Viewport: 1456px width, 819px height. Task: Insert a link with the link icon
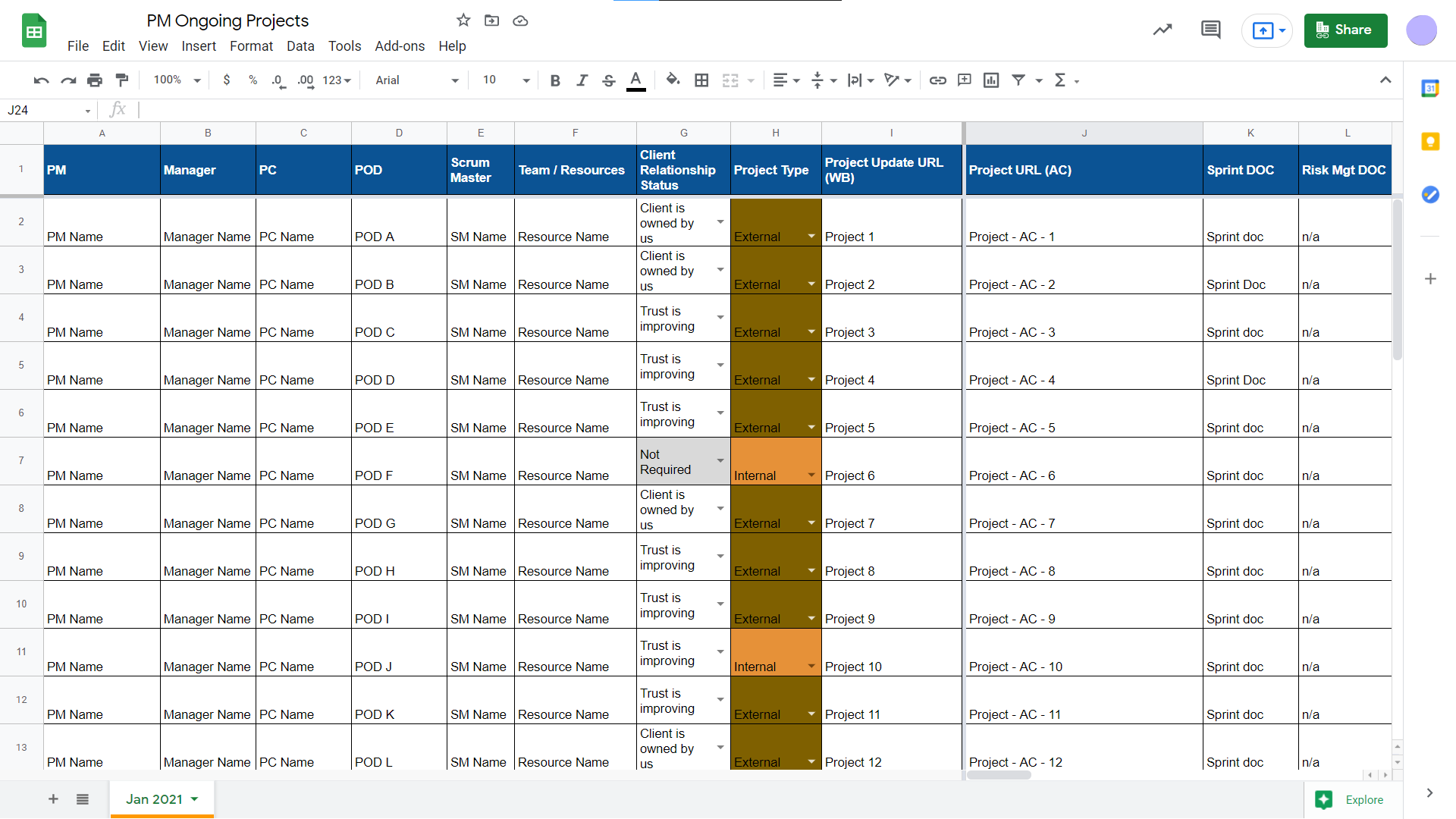point(938,80)
